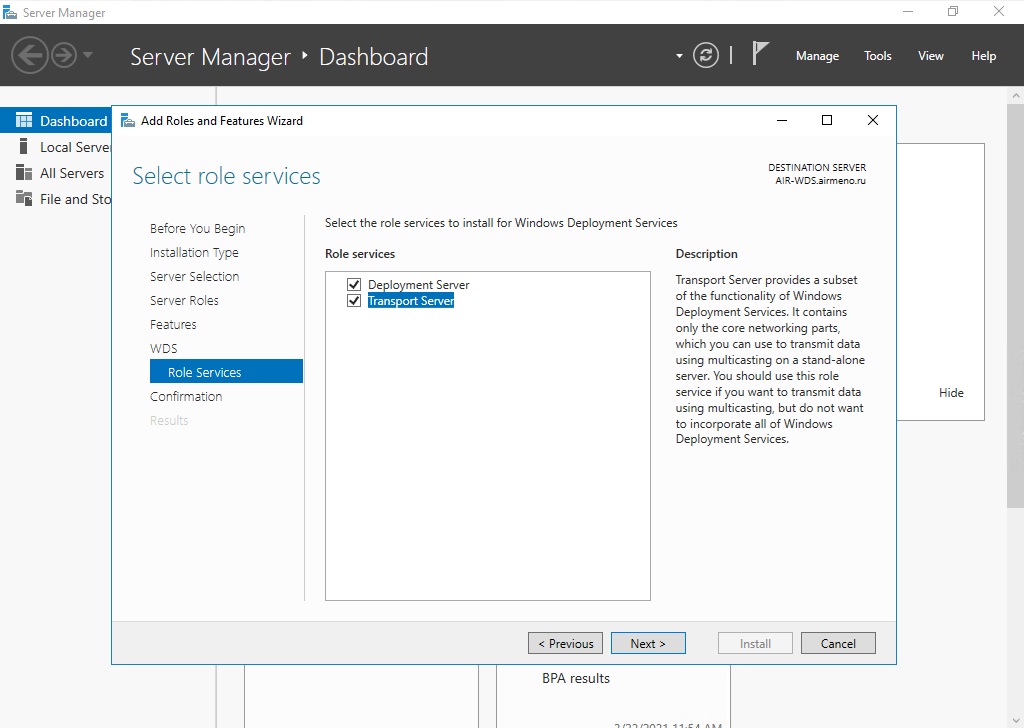Screen dimensions: 1024x728
Task: Open the Tools menu
Action: coord(877,56)
